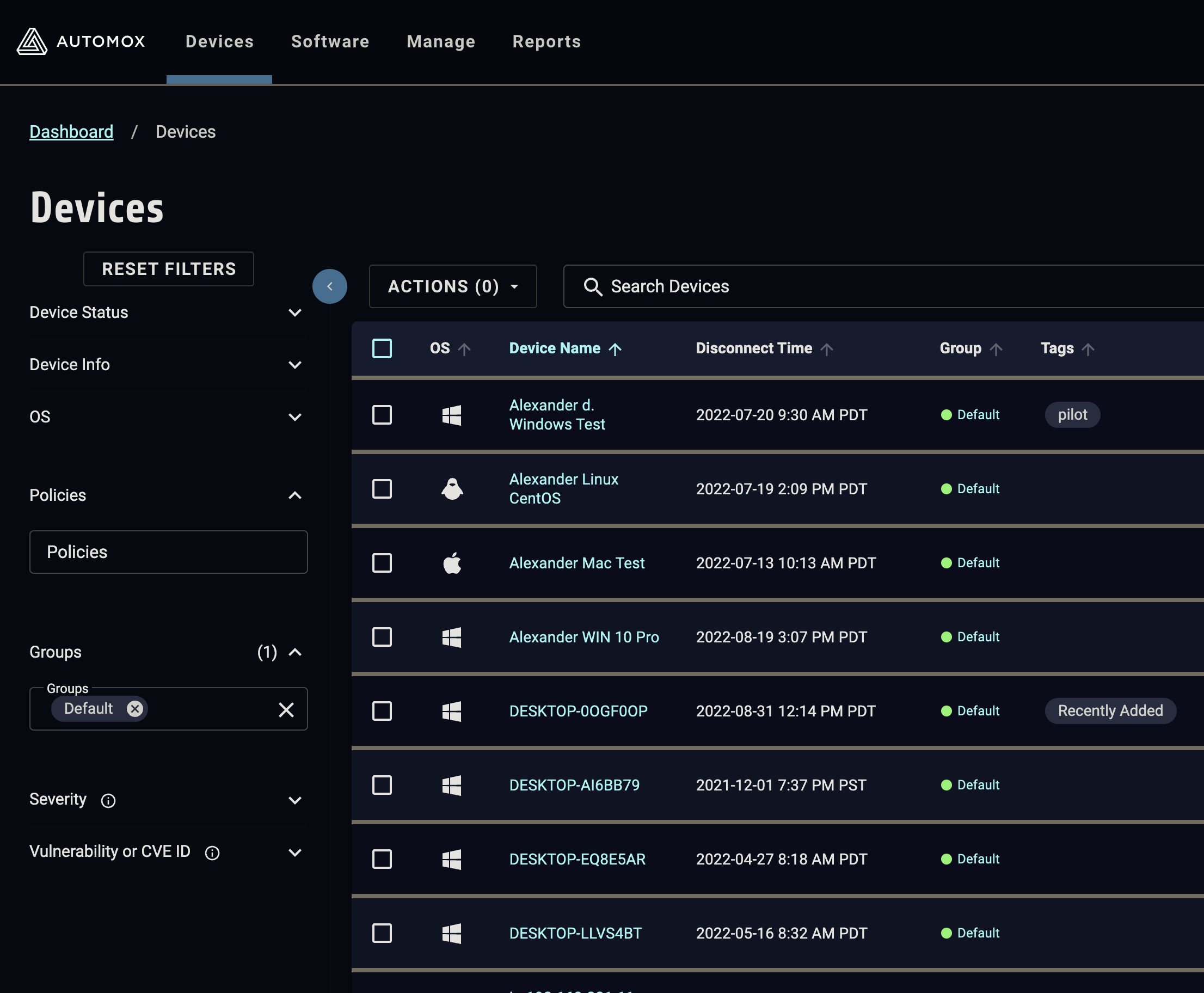Click Windows icon for Alexander WIN 10 Pro
Image resolution: width=1204 pixels, height=993 pixels.
coord(452,636)
